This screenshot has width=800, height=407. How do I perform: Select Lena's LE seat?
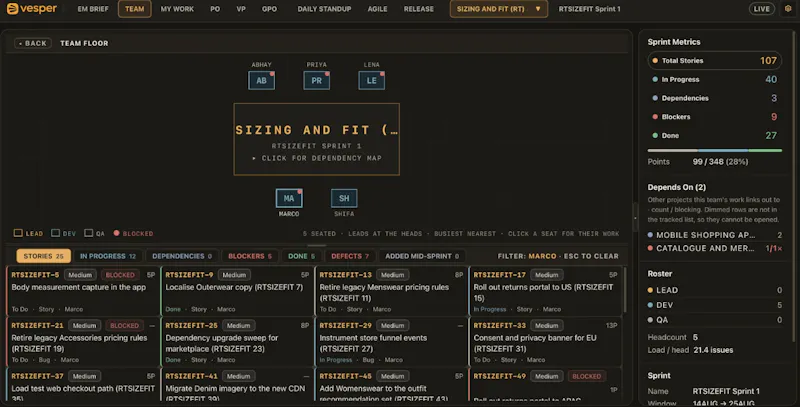[x=371, y=81]
